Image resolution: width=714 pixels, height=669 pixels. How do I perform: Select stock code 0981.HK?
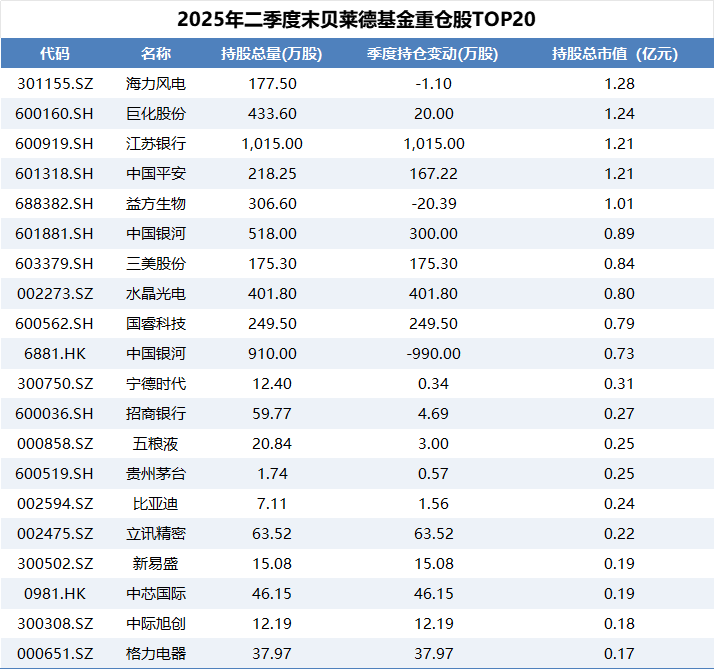55,594
